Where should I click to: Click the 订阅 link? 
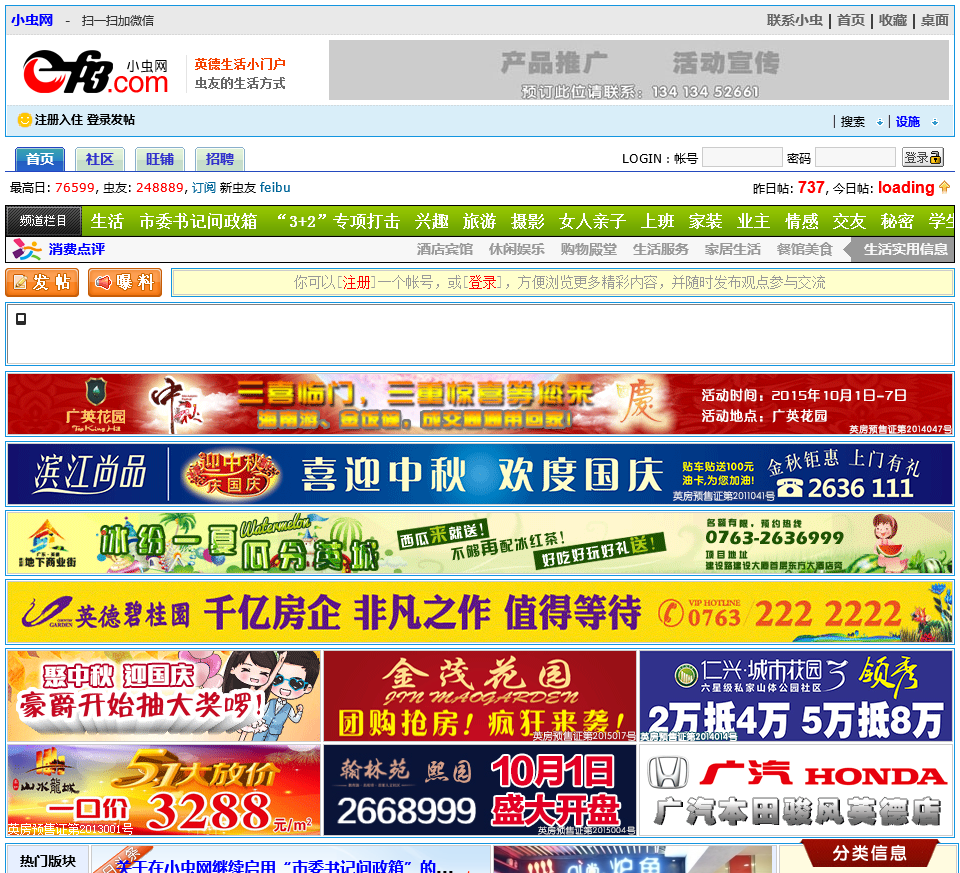pyautogui.click(x=204, y=187)
